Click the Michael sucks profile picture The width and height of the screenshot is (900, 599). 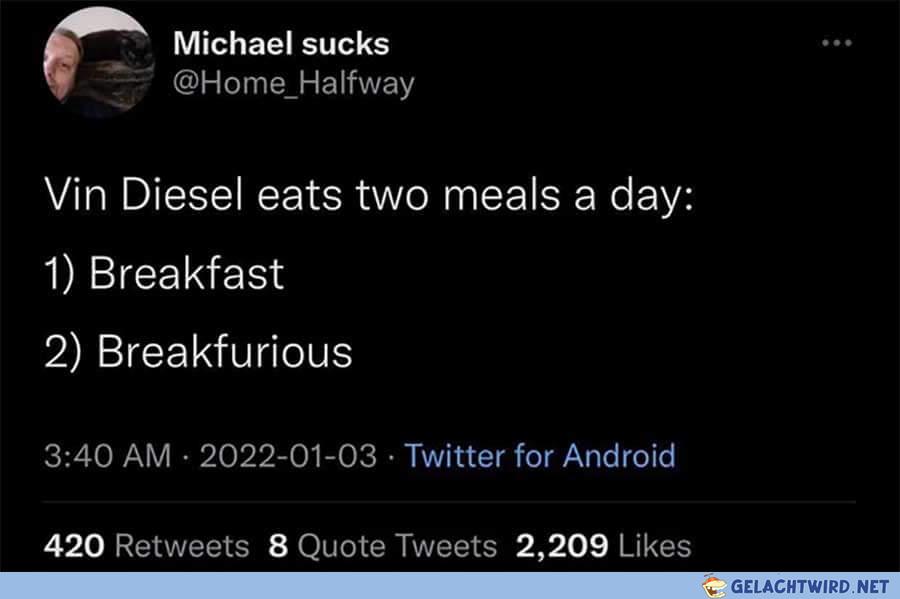(99, 62)
